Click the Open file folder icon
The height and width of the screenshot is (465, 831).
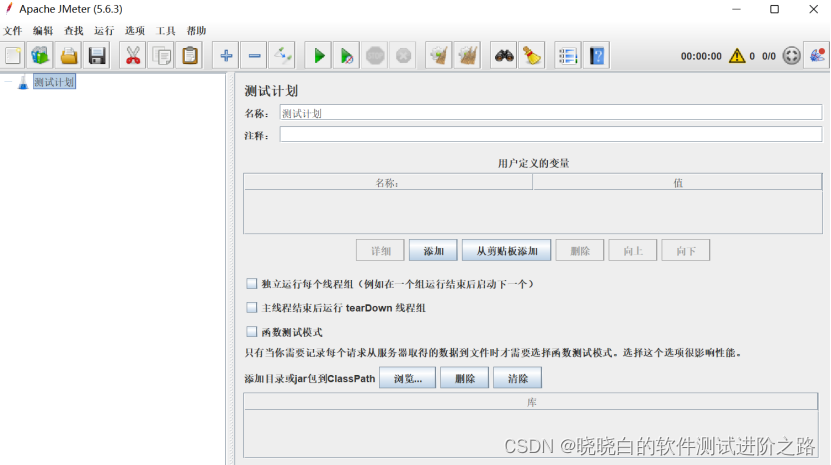coord(69,56)
